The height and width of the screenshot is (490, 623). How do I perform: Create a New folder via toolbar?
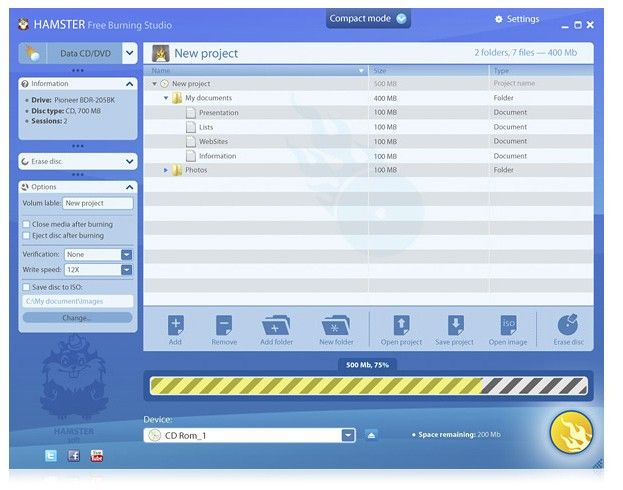coord(336,326)
